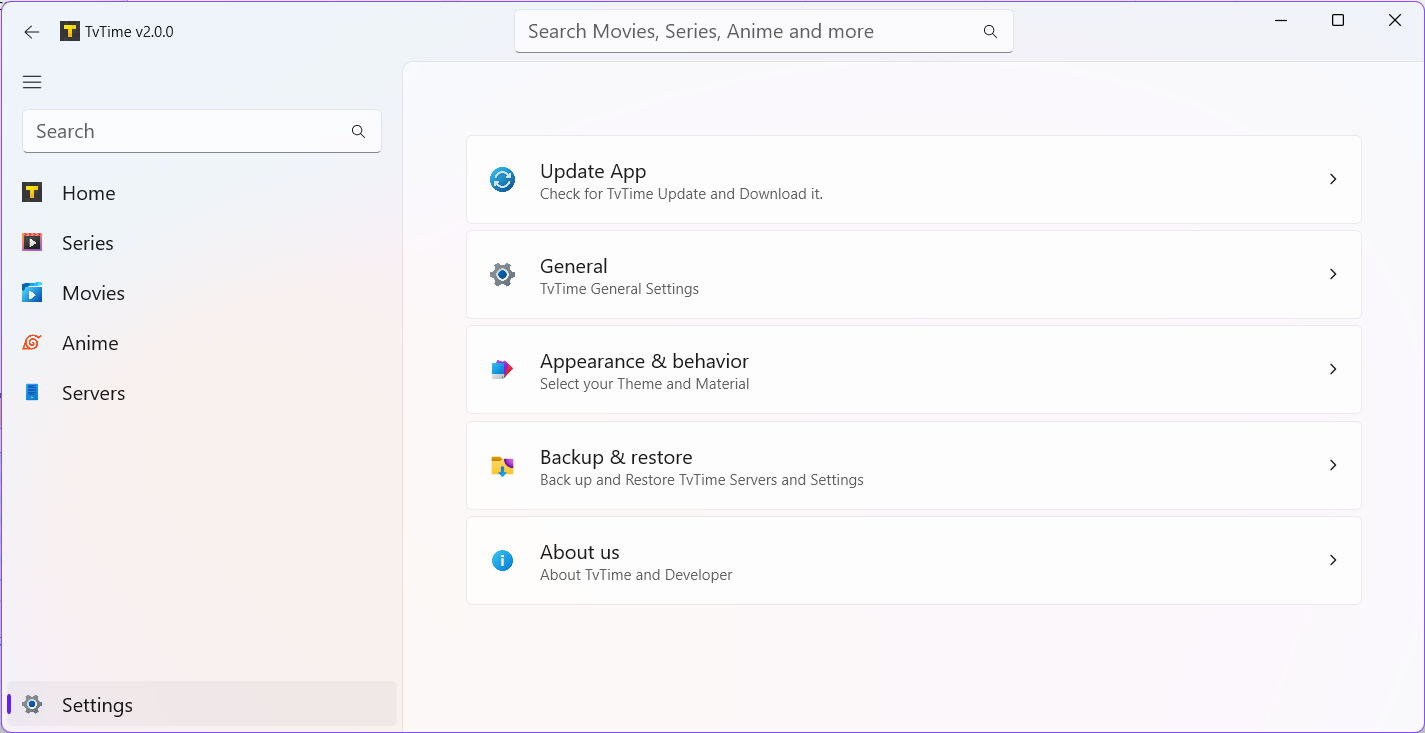Viewport: 1425px width, 733px height.
Task: Click the General settings gear icon
Action: coord(502,274)
